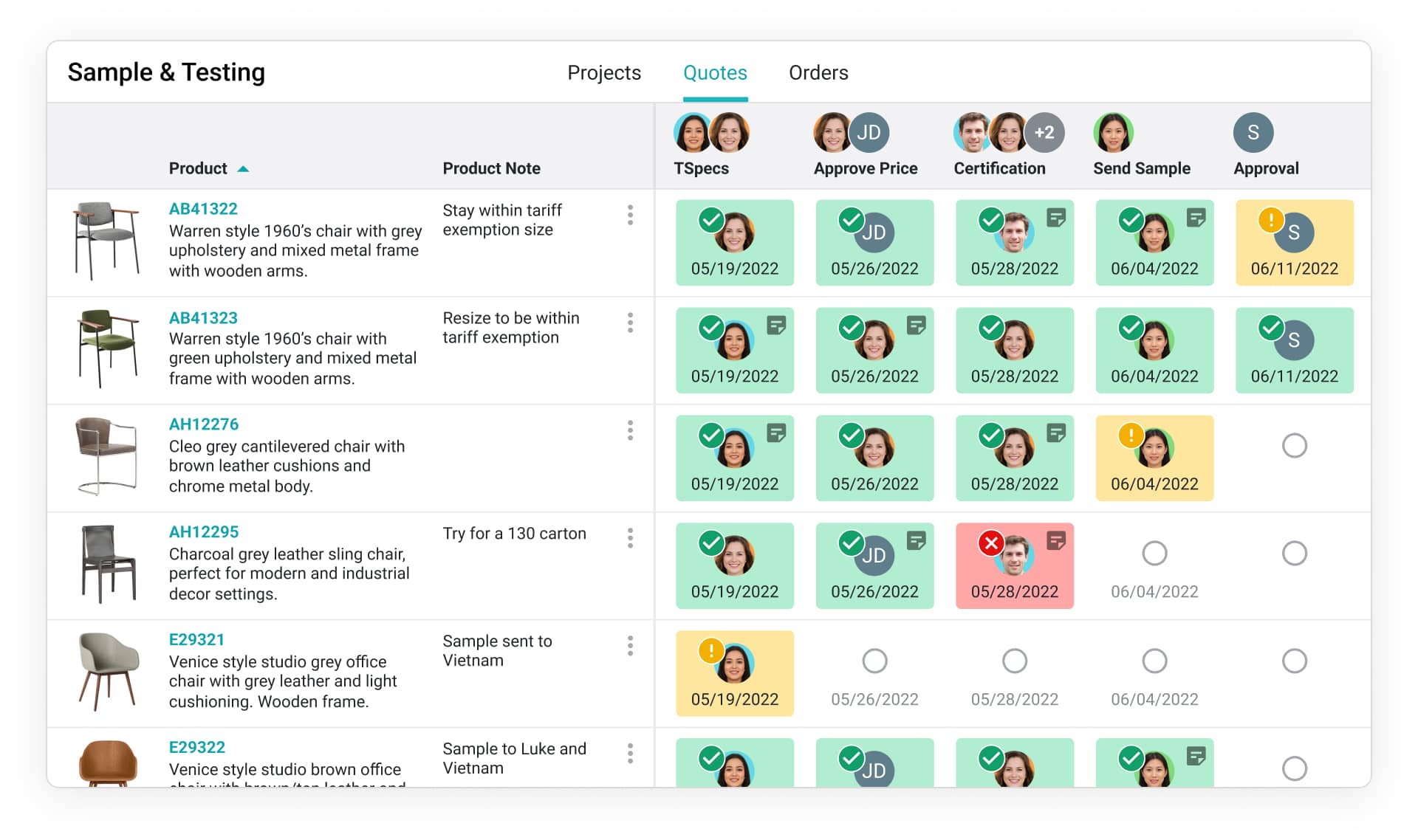This screenshot has height=840, width=1418.
Task: Switch to the Projects tab
Action: click(x=603, y=72)
